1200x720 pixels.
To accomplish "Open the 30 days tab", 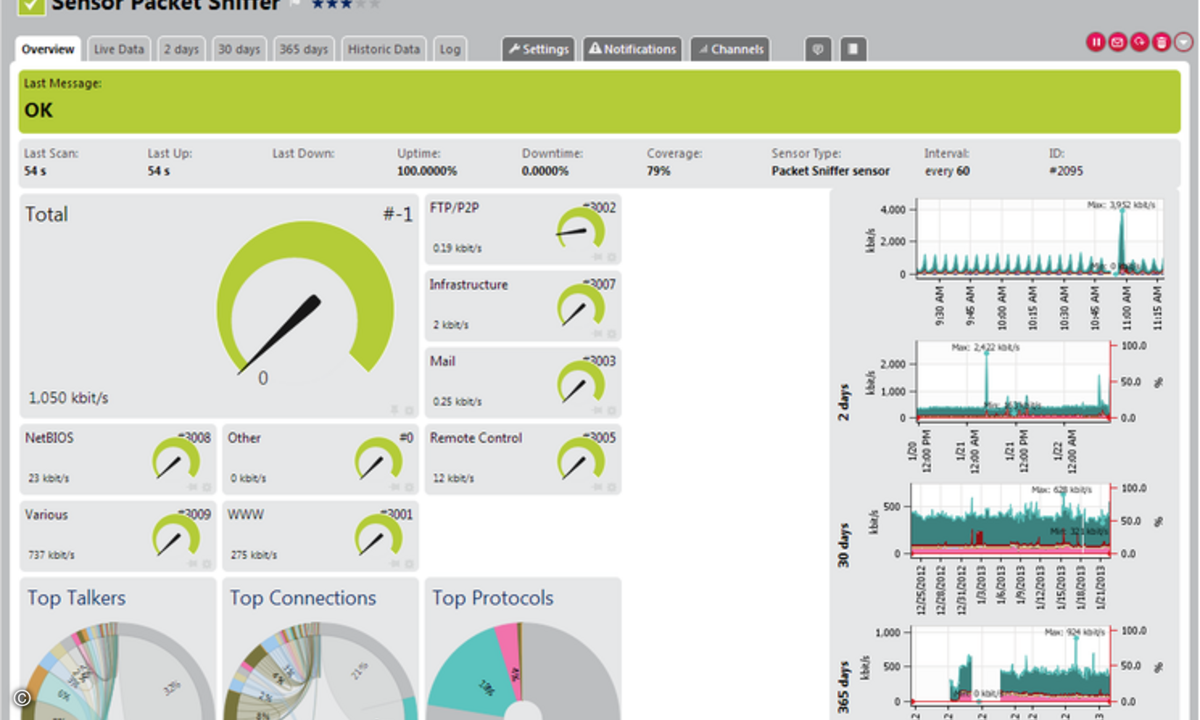I will (x=239, y=49).
